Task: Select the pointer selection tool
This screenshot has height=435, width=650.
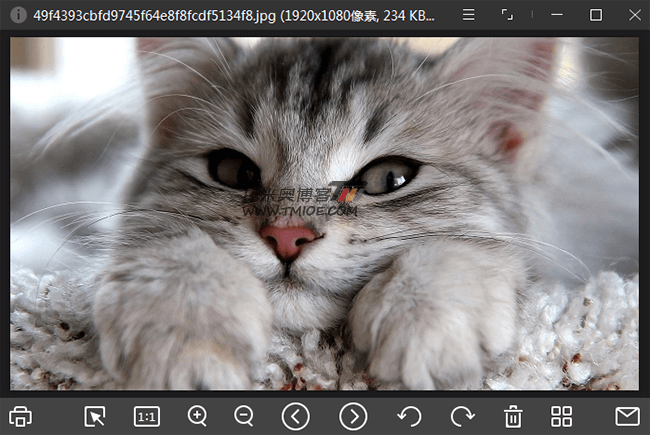Action: click(96, 416)
